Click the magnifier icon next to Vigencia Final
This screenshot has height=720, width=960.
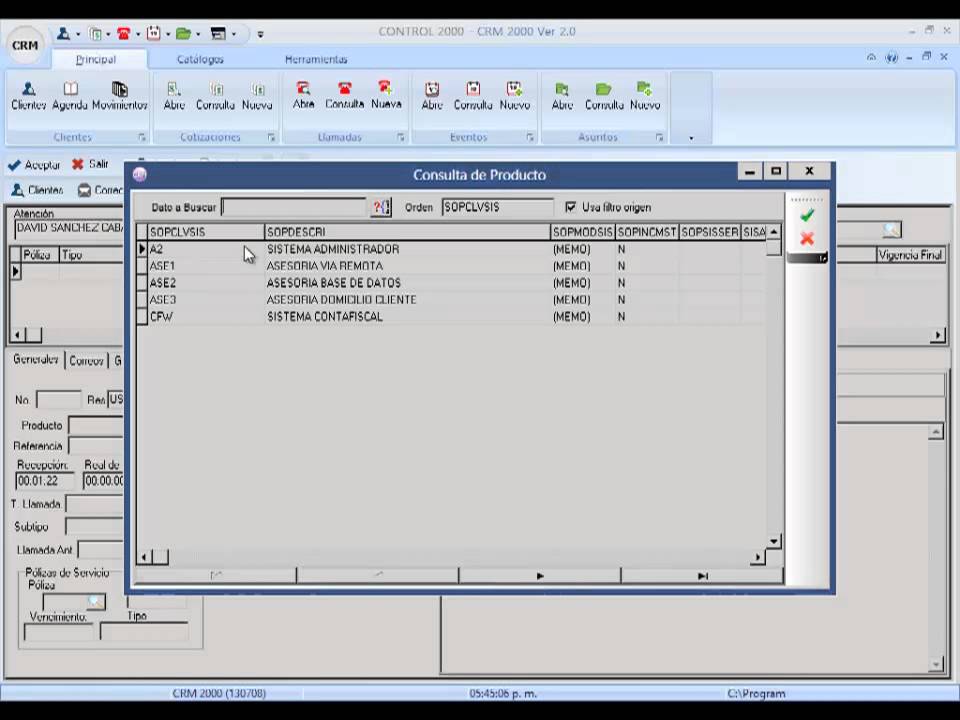pos(892,230)
